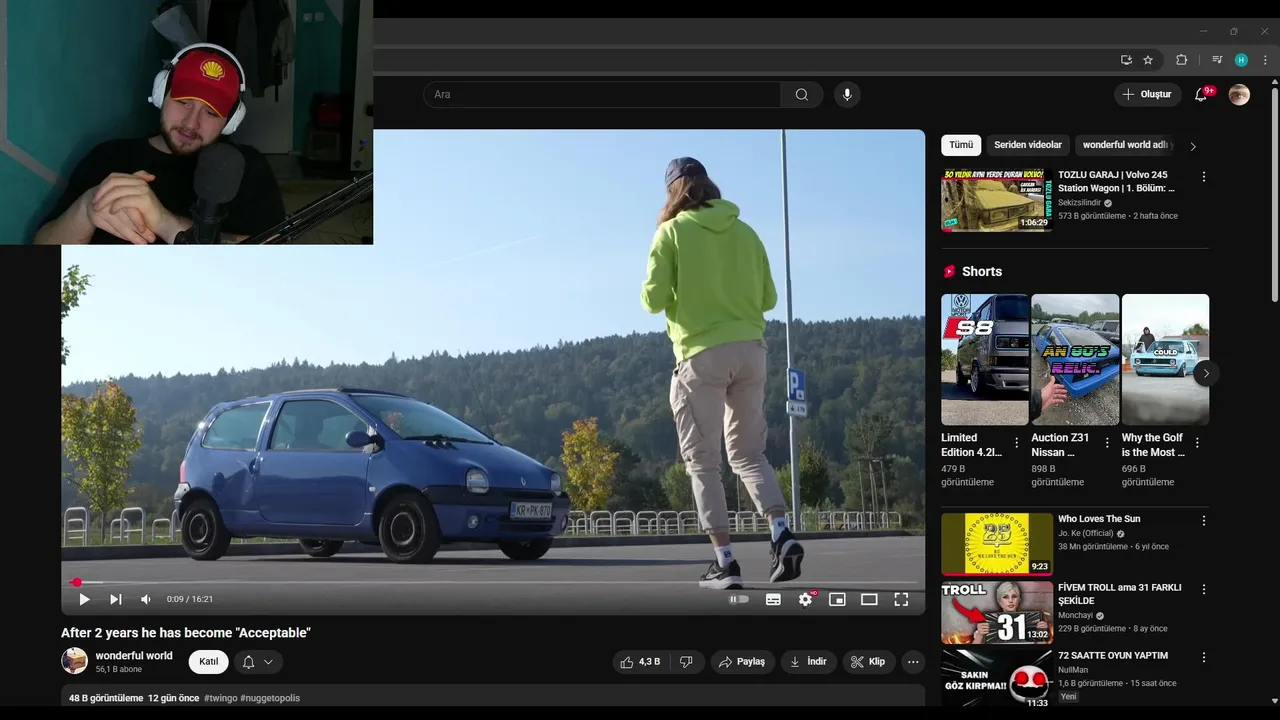Screen dimensions: 1280x720
Task: Open Why the Golf short
Action: (x=1165, y=359)
